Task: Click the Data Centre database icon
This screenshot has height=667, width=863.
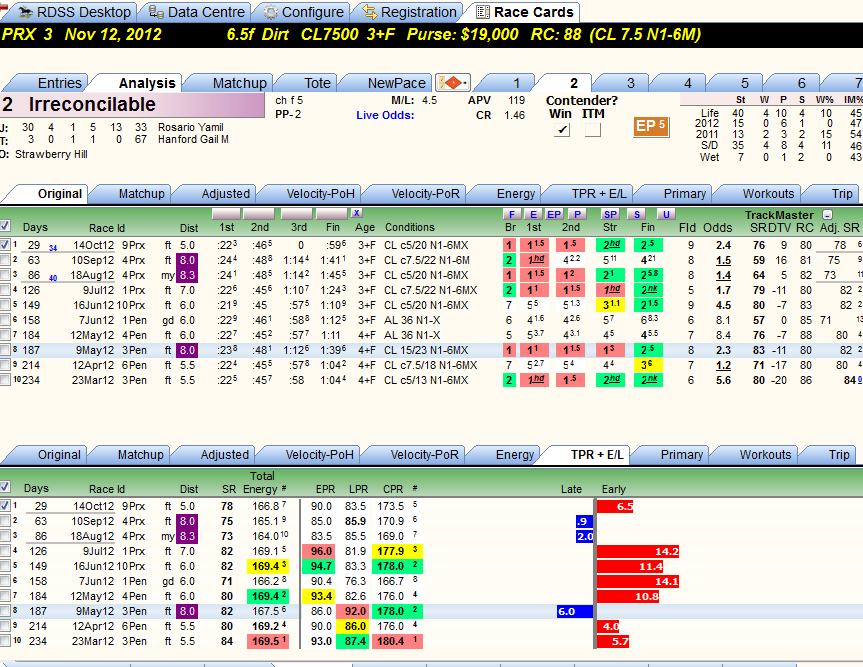Action: click(x=156, y=12)
